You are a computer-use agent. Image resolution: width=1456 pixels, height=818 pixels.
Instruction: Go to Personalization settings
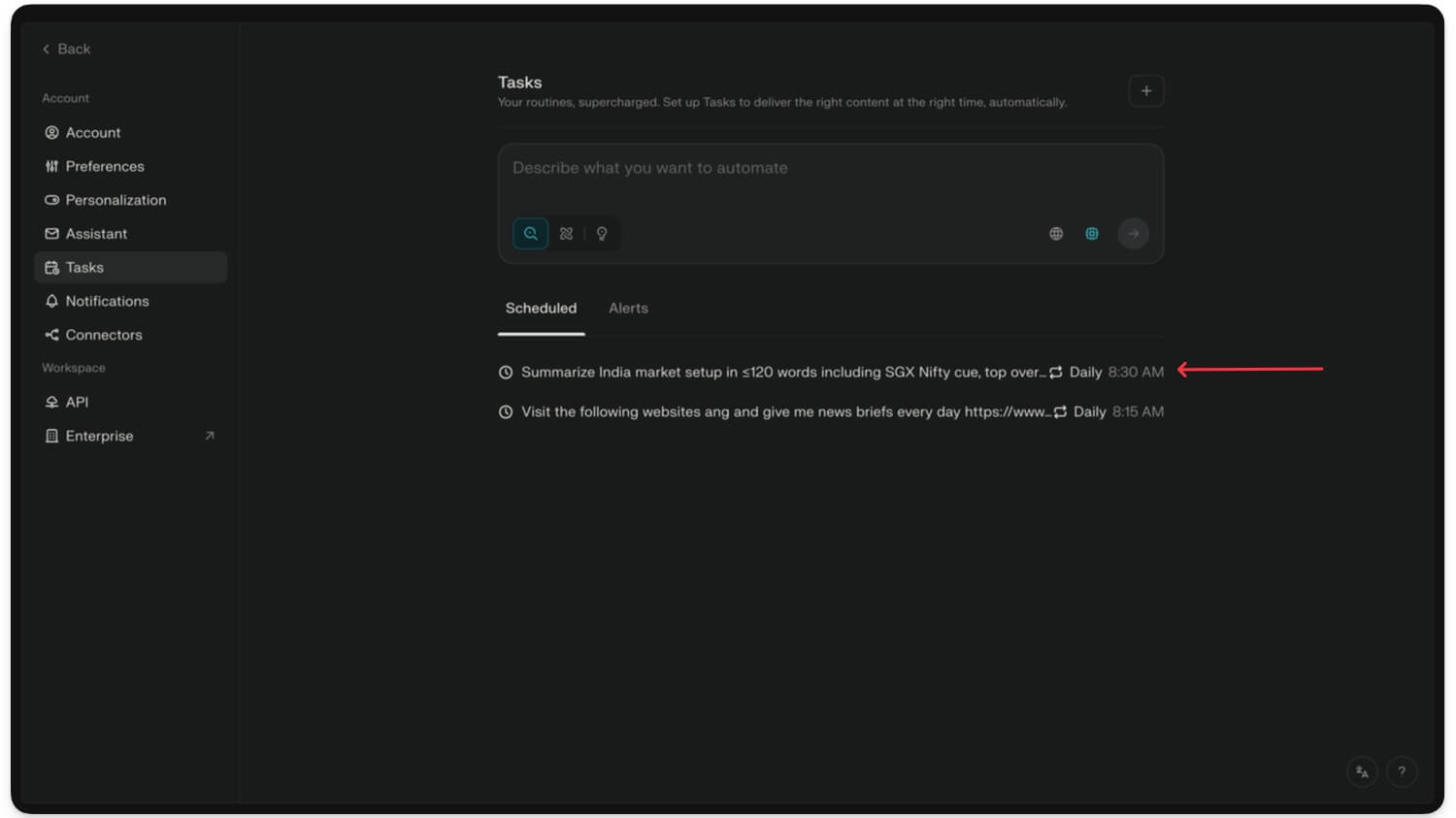point(116,200)
